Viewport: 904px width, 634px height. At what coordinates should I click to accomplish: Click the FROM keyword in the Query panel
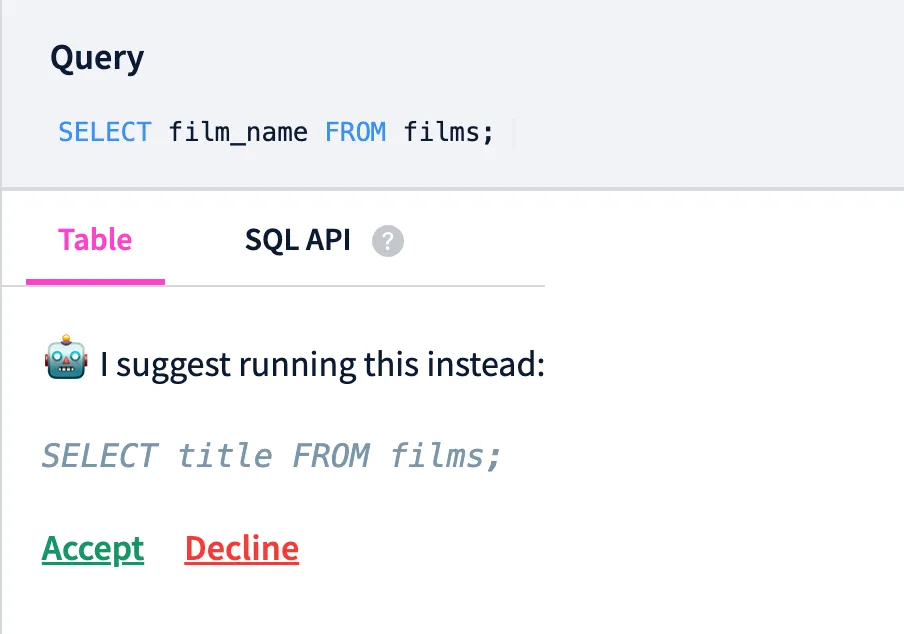click(356, 131)
